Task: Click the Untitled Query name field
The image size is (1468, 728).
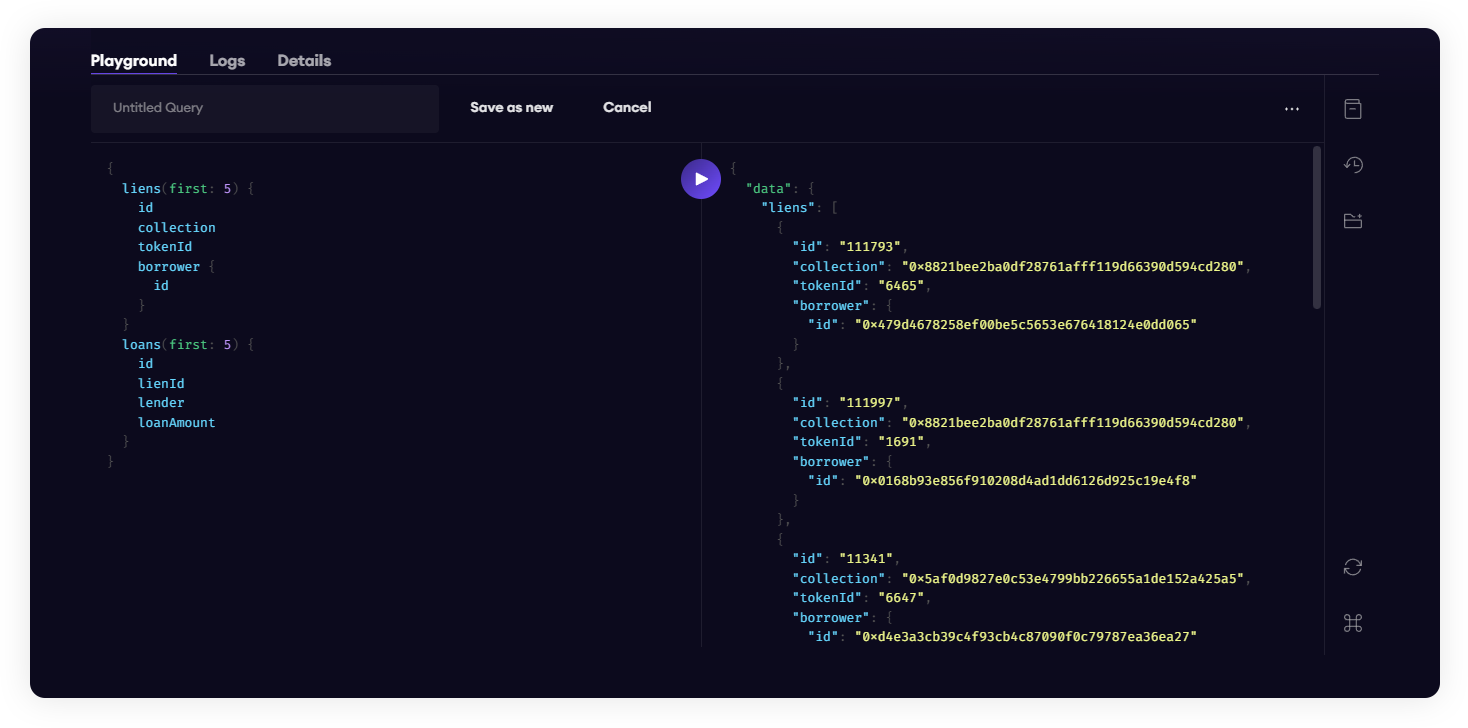Action: [264, 108]
